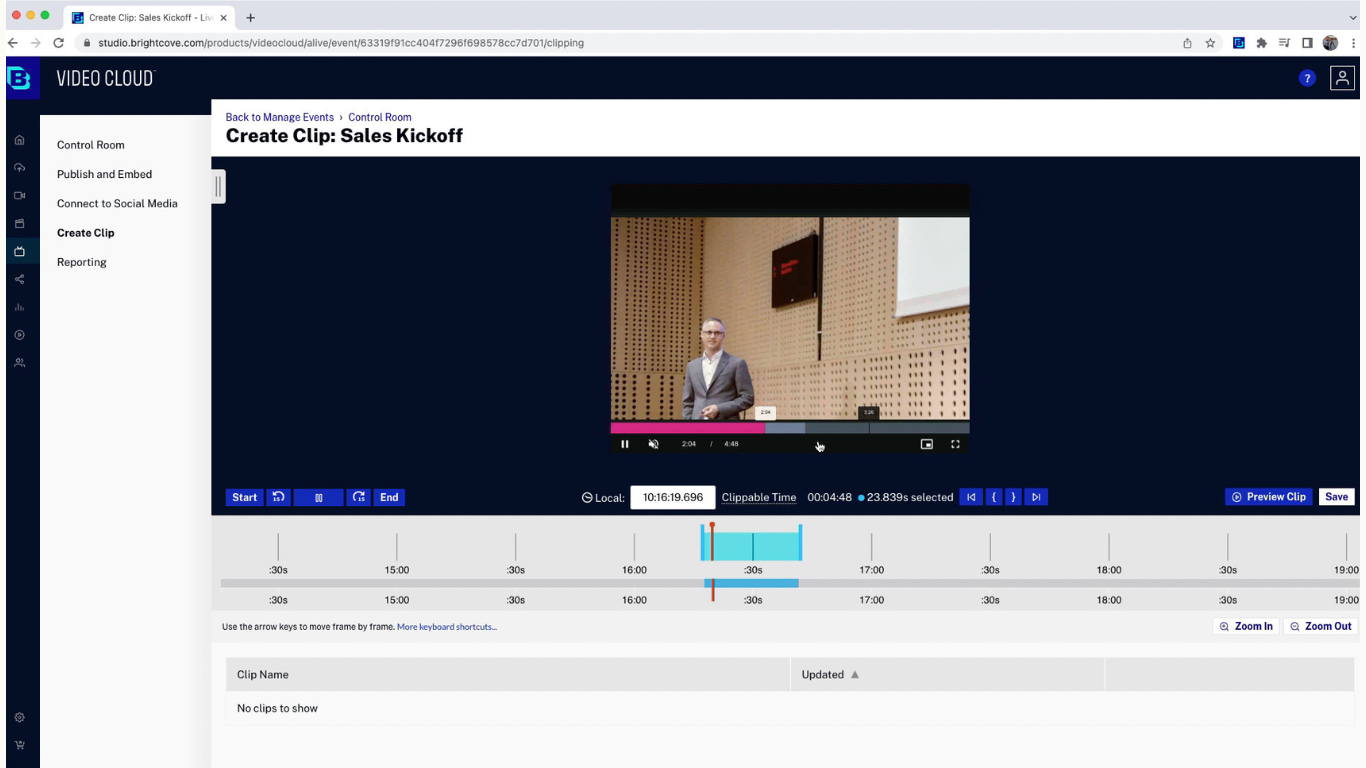This screenshot has height=768, width=1366.
Task: Open the Upload module in sidebar
Action: [x=19, y=168]
